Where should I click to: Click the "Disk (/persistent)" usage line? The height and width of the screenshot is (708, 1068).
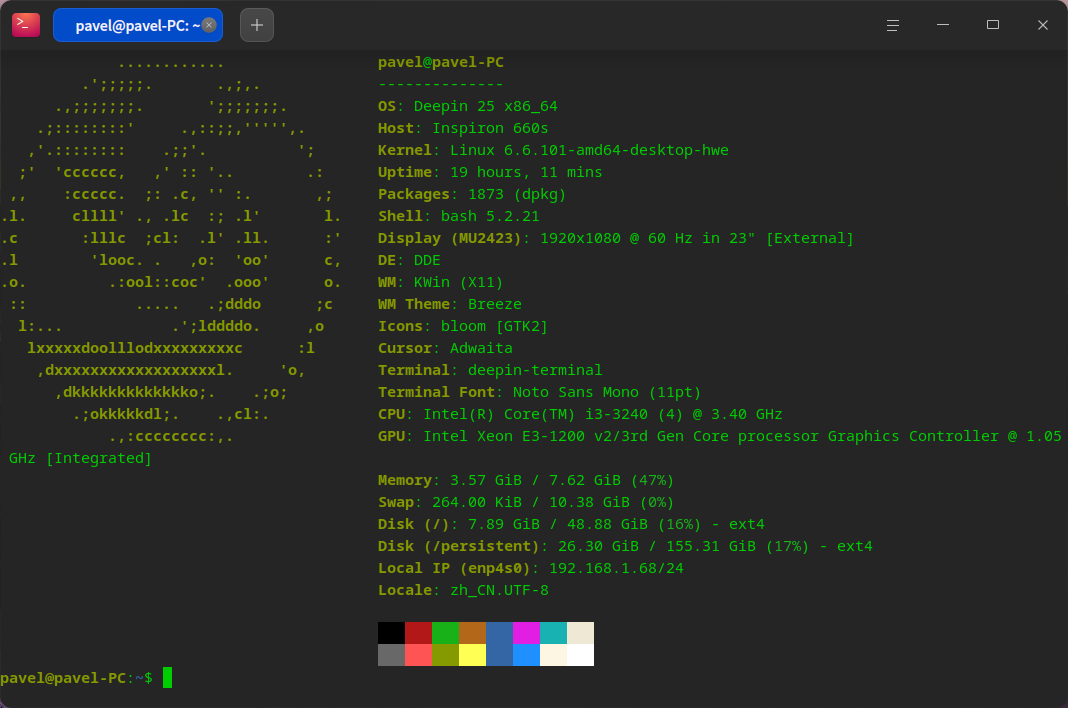(625, 546)
